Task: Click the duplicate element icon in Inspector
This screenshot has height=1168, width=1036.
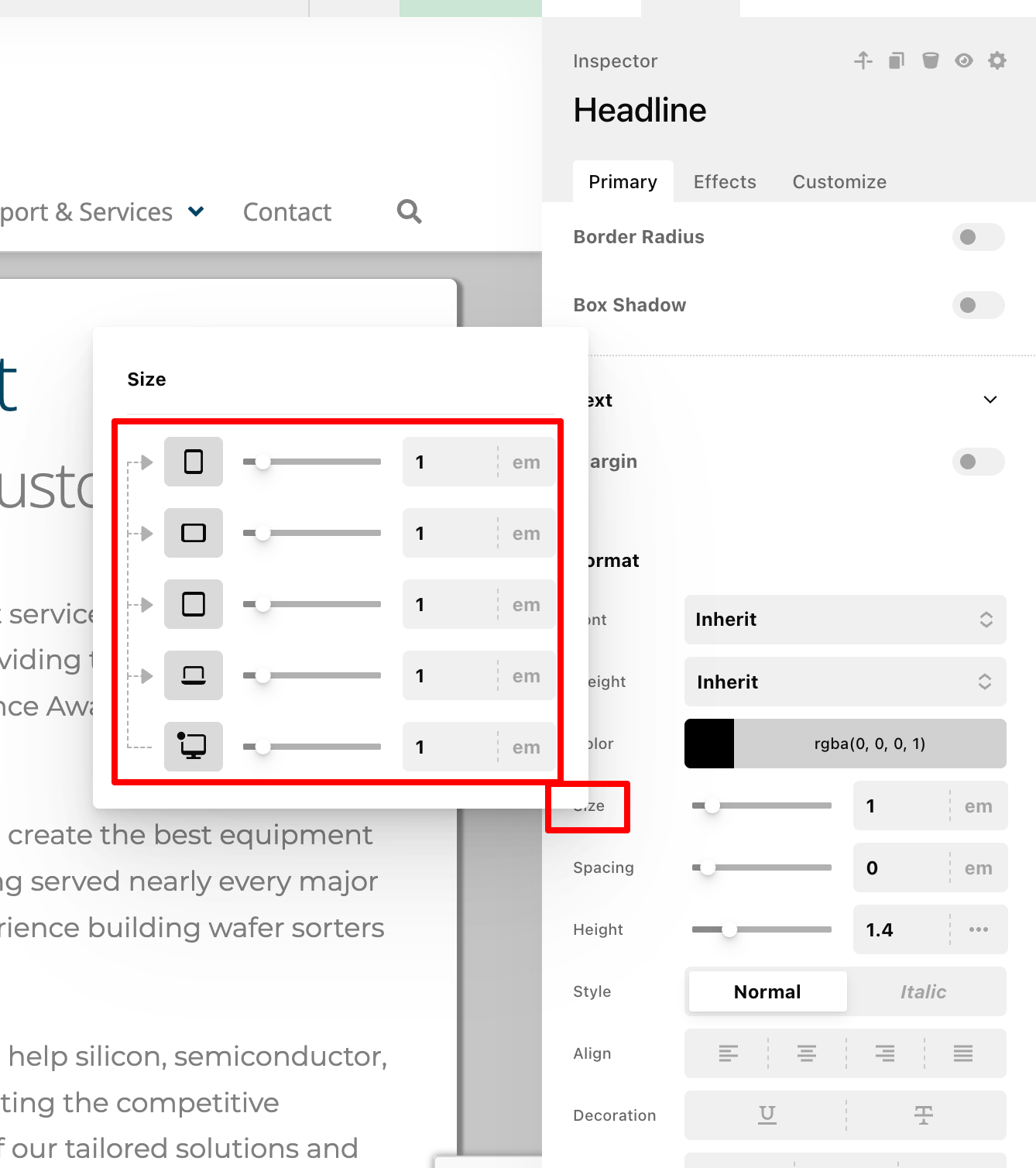Action: 896,60
